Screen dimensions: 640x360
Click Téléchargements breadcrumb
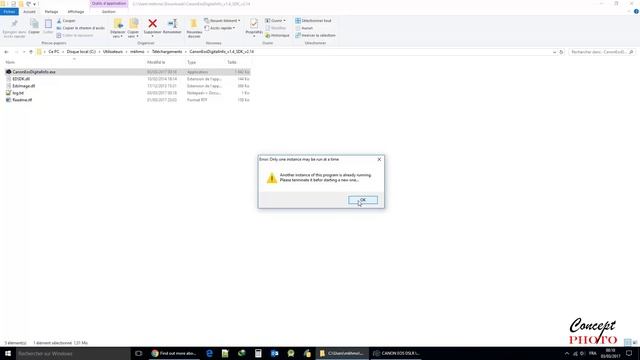[167, 52]
